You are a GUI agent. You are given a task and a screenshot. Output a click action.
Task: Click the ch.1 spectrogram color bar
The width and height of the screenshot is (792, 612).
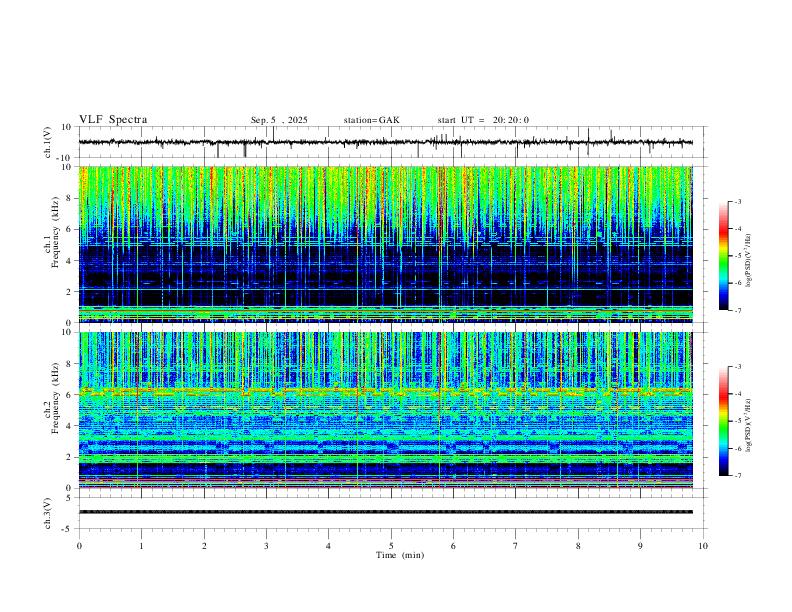coord(723,256)
